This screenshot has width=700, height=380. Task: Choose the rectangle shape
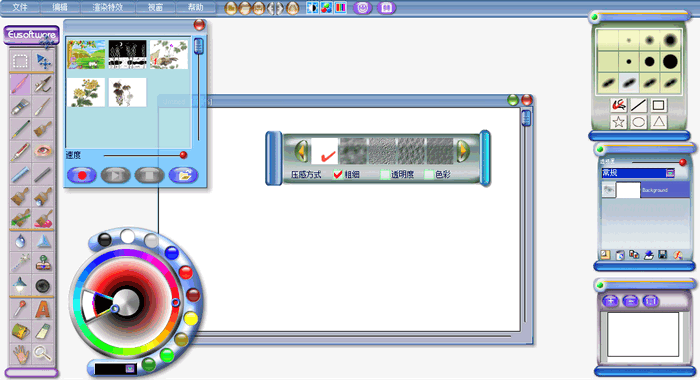pyautogui.click(x=658, y=105)
